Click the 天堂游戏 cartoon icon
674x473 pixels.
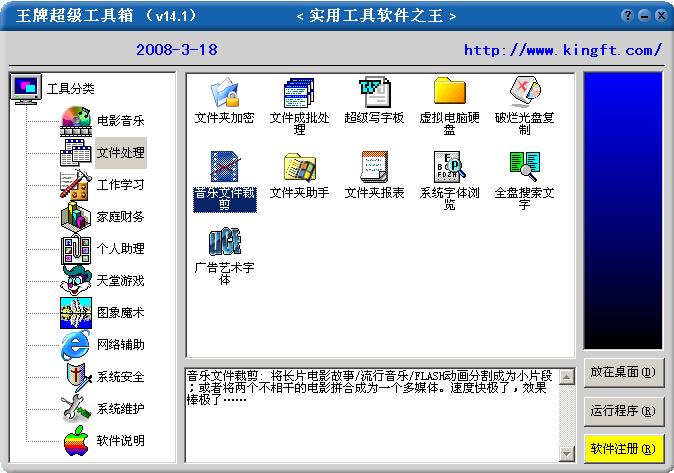click(76, 281)
